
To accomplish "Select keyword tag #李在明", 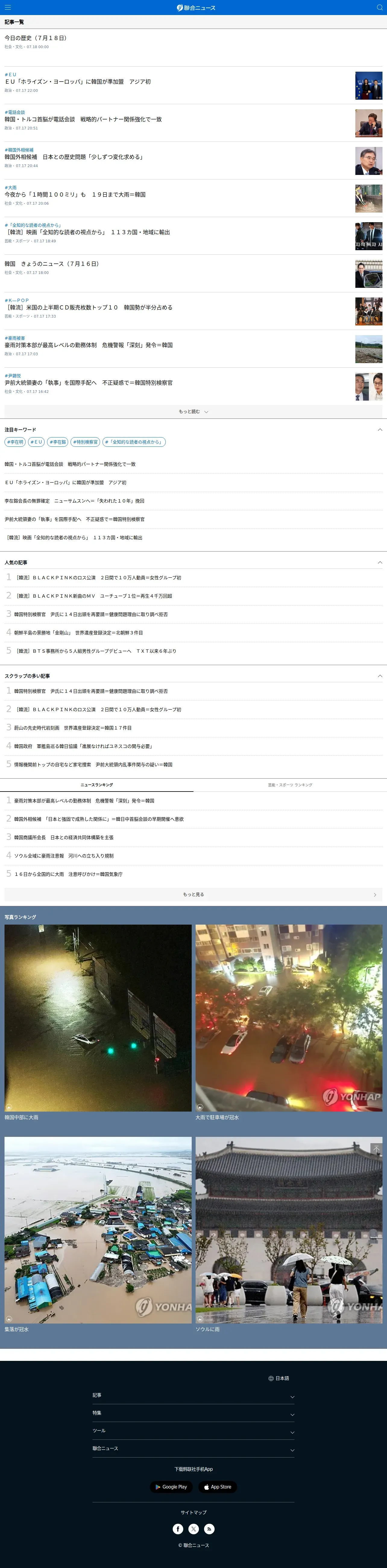I will [x=15, y=442].
